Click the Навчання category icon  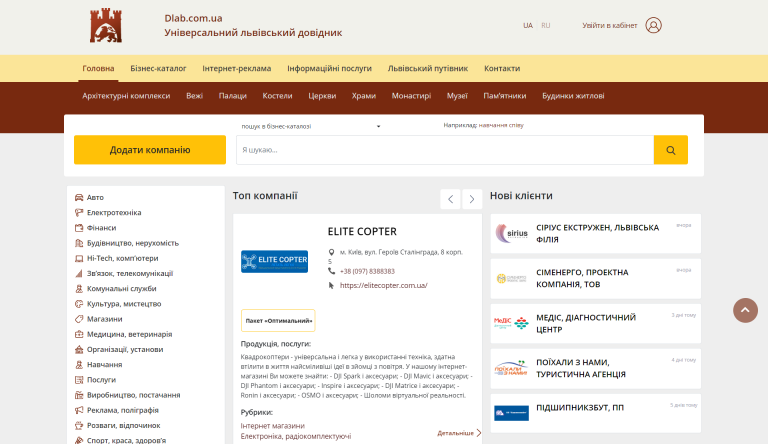pos(79,365)
